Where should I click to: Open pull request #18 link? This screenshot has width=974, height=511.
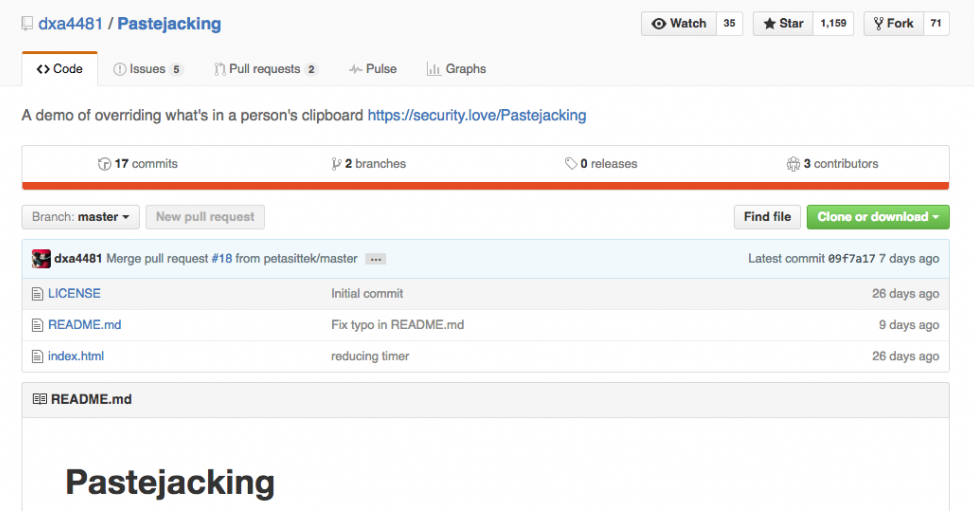(x=222, y=259)
